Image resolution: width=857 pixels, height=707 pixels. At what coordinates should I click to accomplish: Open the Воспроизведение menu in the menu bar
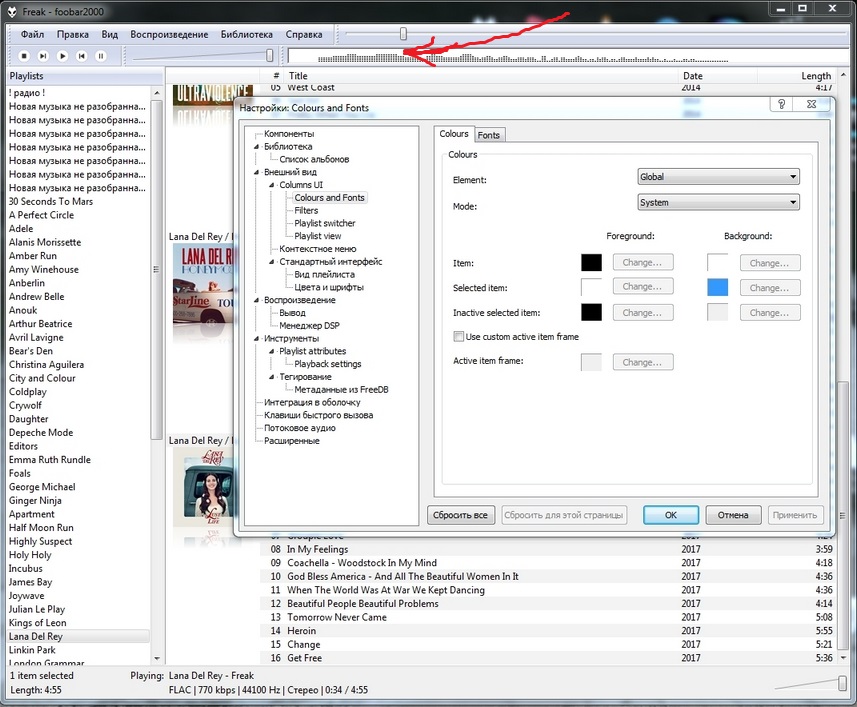point(169,34)
